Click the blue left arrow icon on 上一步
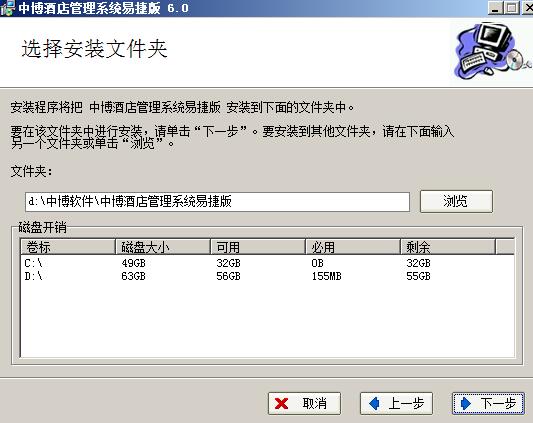 tap(374, 403)
